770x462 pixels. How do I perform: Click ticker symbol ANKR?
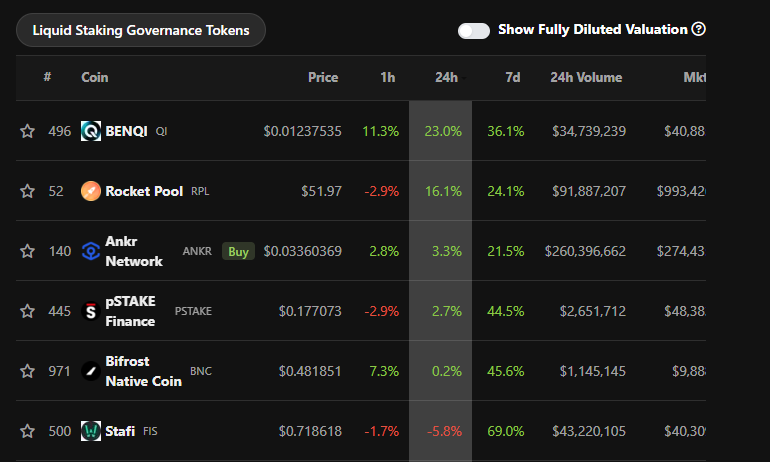point(197,251)
